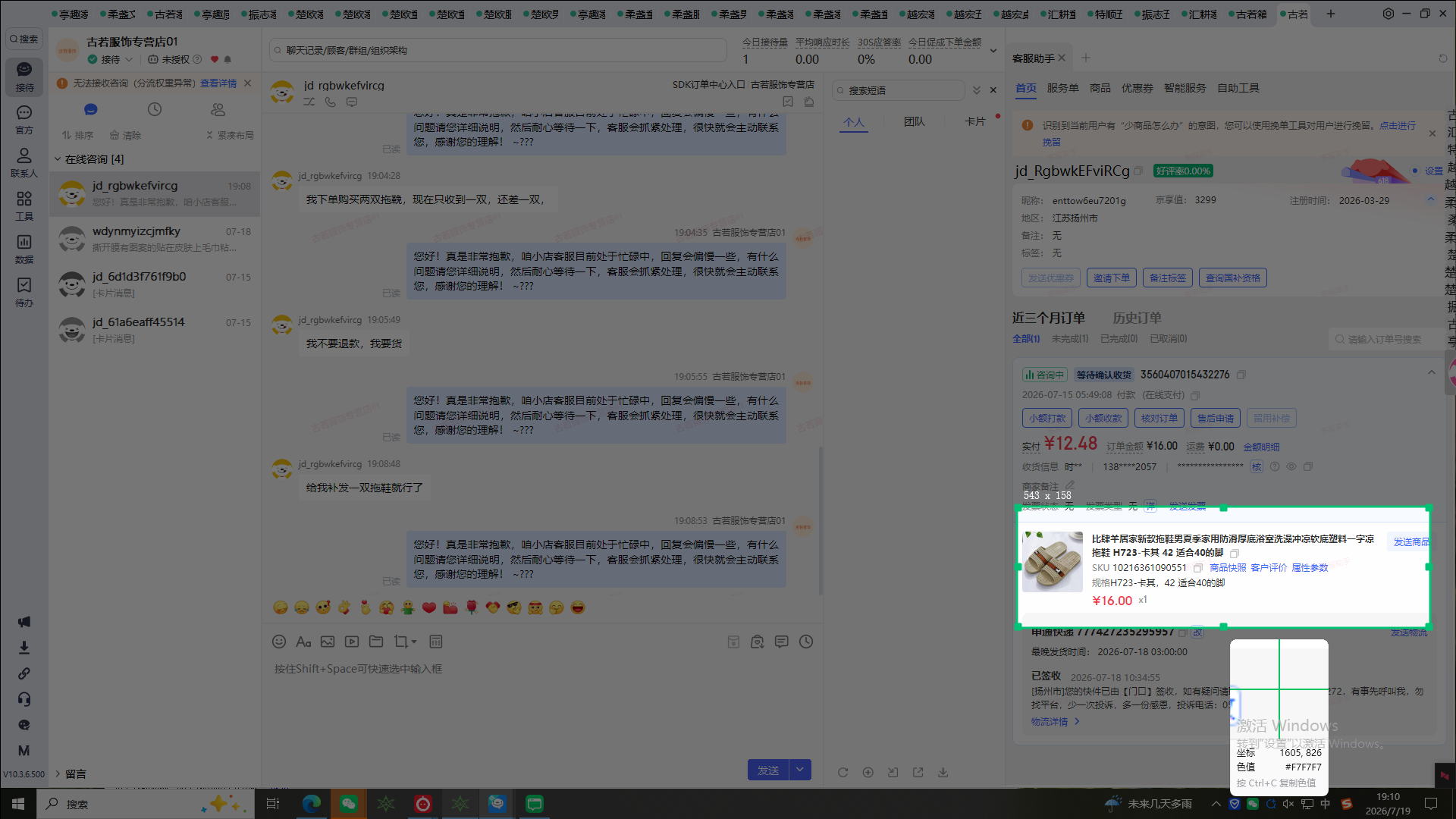
Task: Toggle the 设置 radio indicator beside customer name
Action: point(1415,171)
